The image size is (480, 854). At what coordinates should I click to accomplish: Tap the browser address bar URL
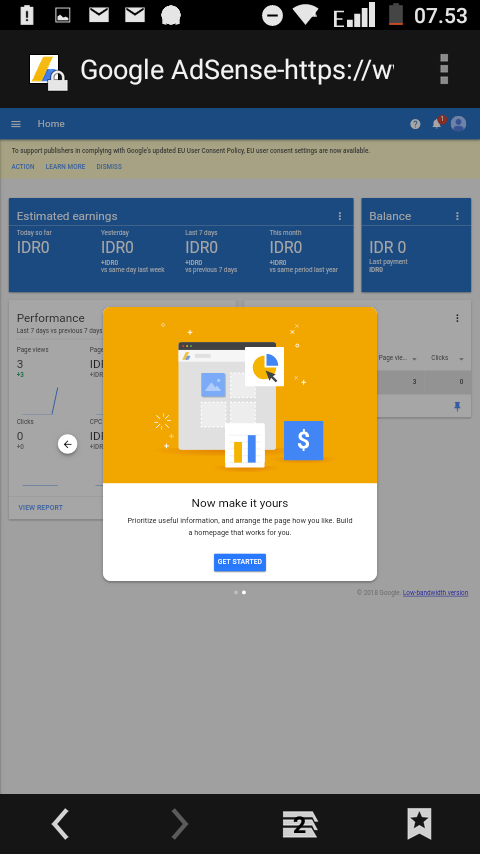236,70
